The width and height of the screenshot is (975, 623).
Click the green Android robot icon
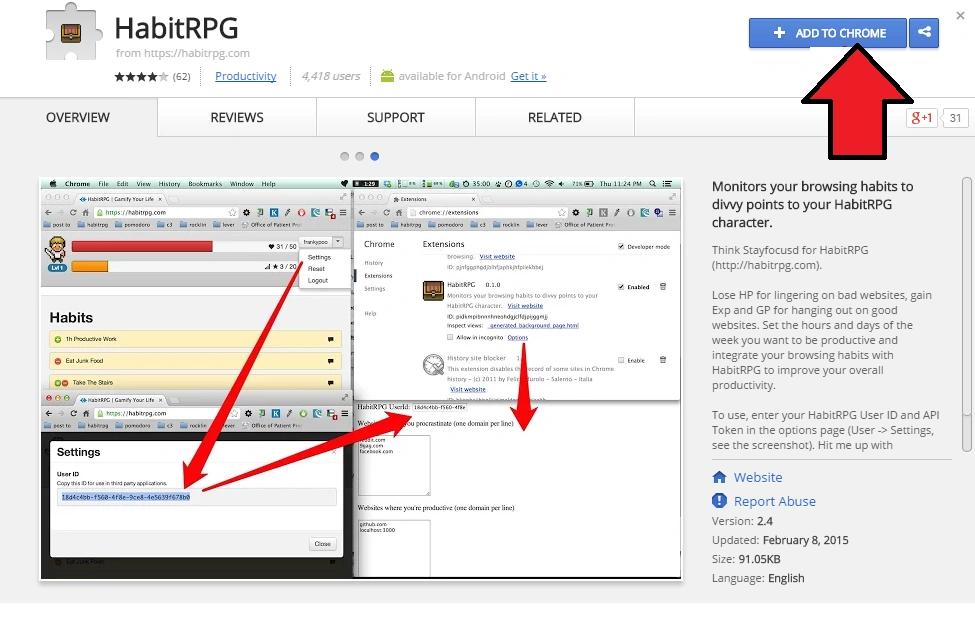click(x=387, y=76)
